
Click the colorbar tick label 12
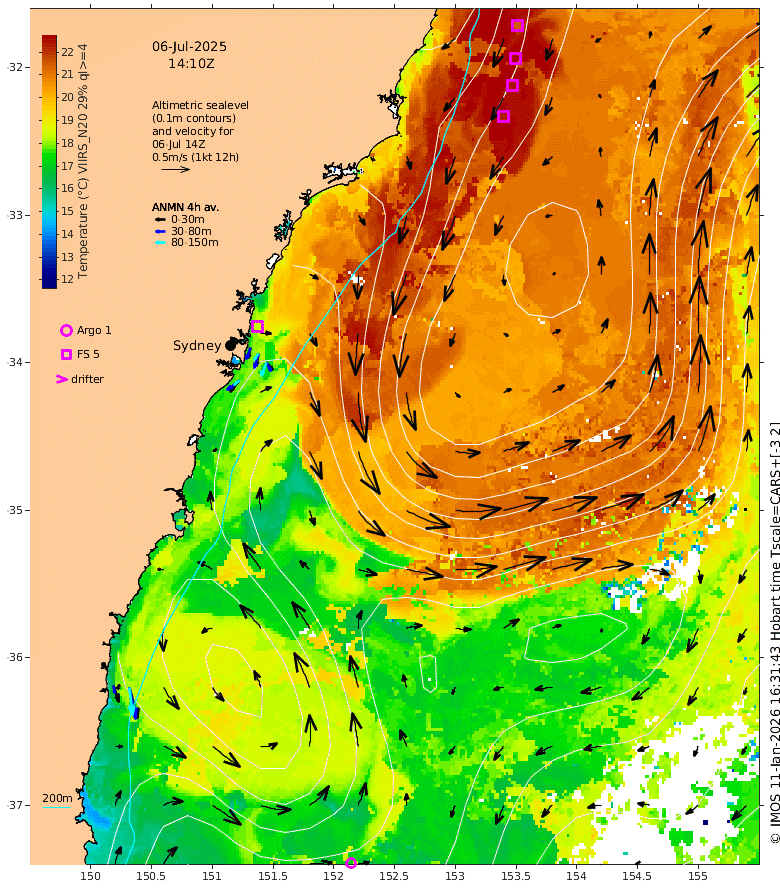coord(68,279)
